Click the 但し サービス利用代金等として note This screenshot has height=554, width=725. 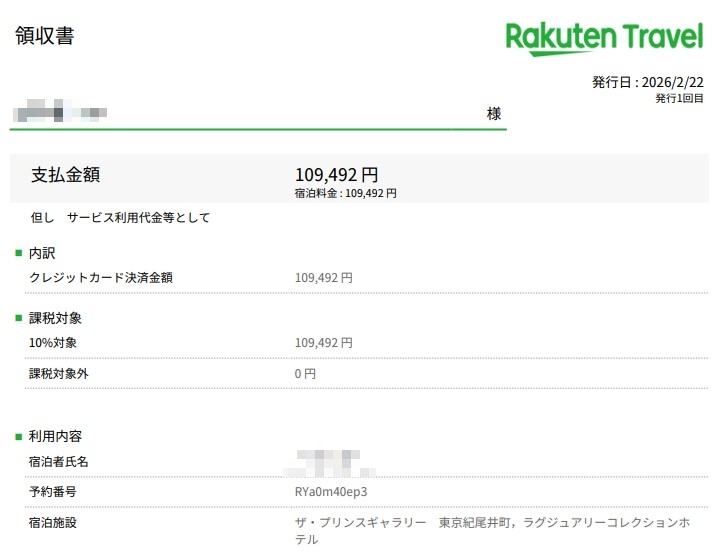120,217
